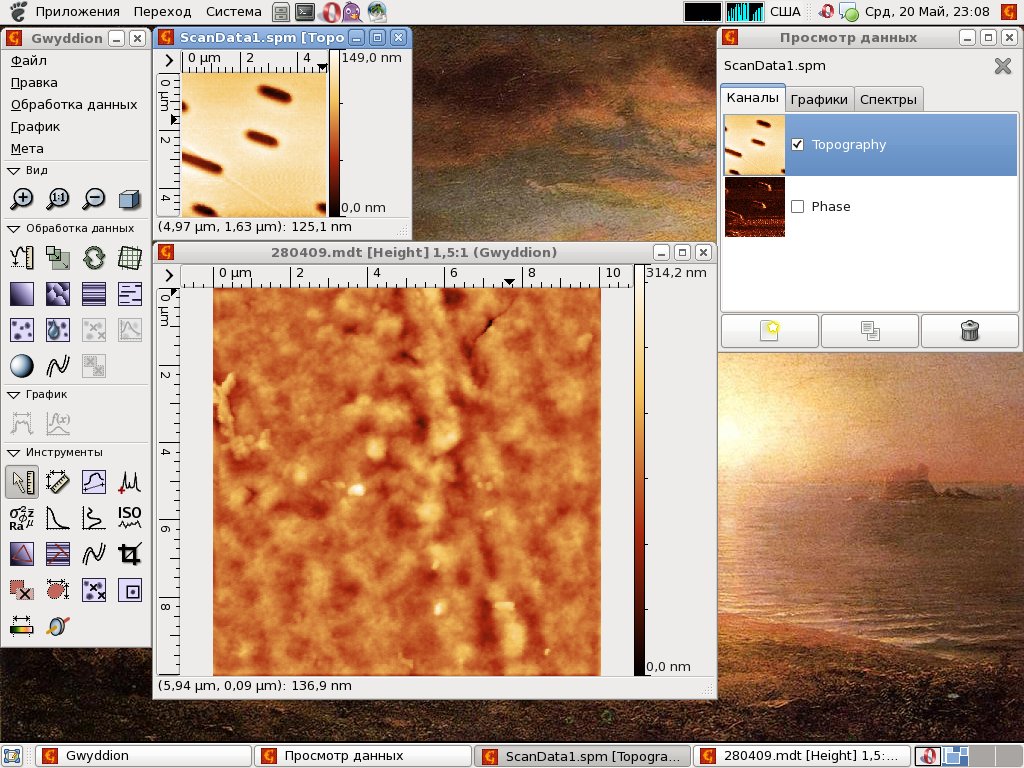
Task: Uncheck the Topography channel checkbox
Action: [797, 144]
